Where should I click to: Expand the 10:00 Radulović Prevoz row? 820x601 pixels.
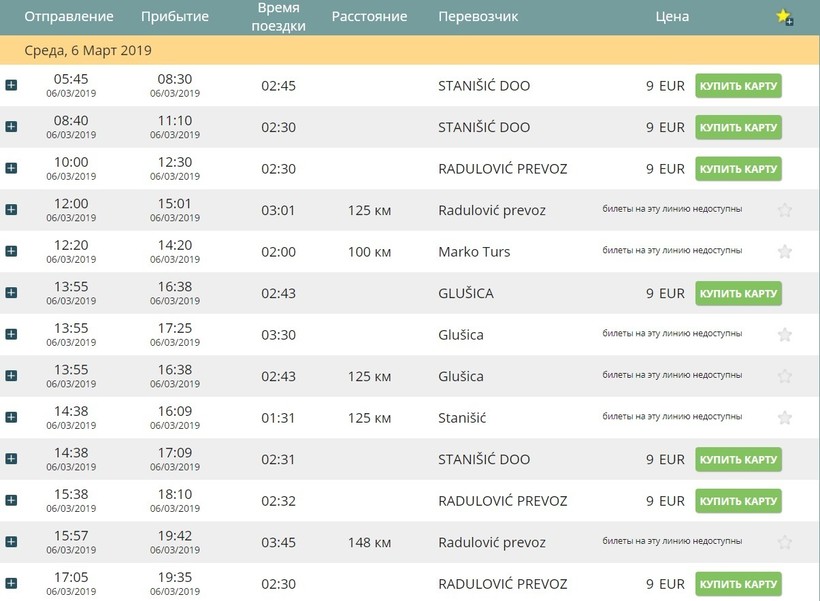pyautogui.click(x=11, y=168)
